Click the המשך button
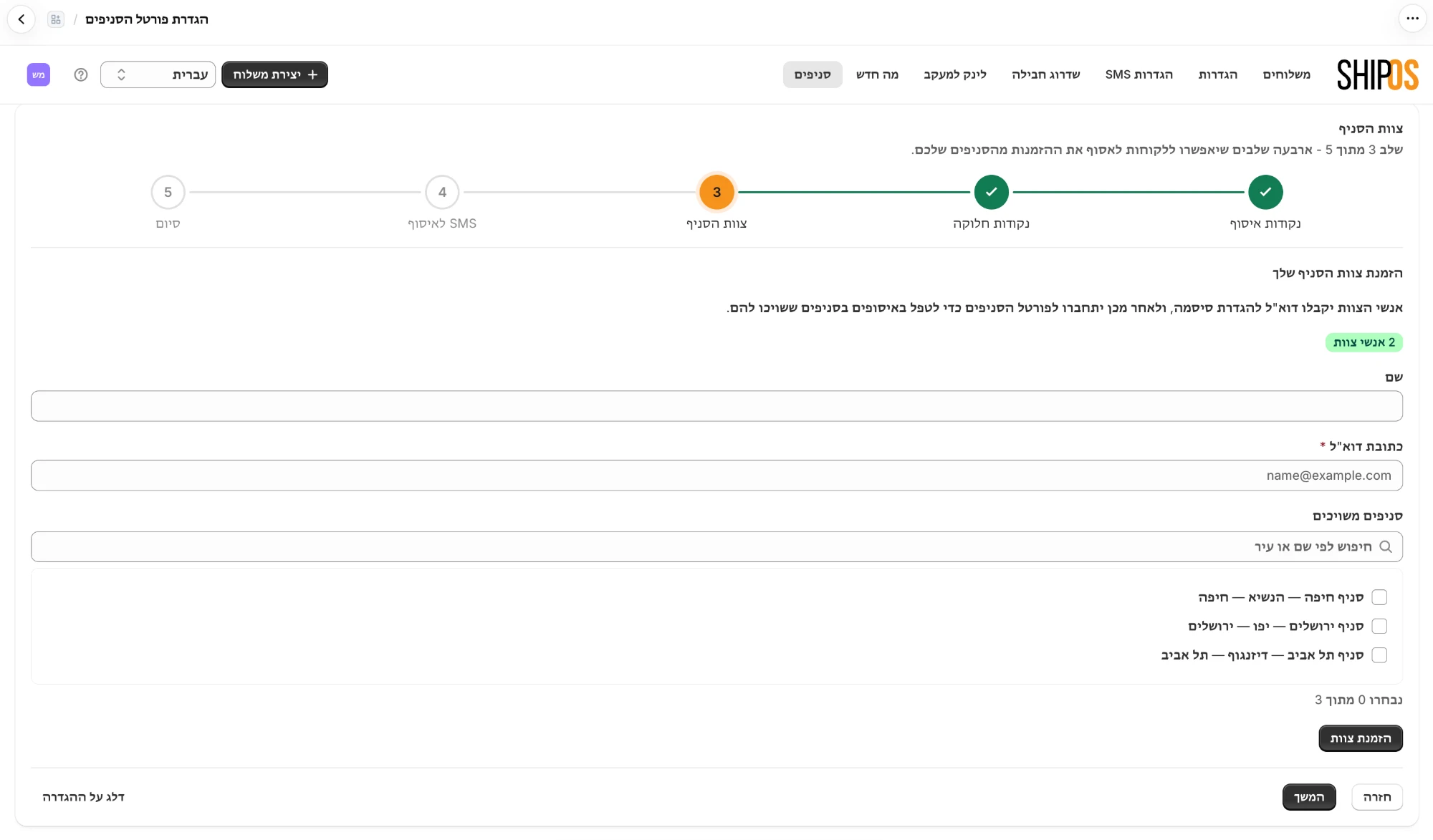Viewport: 1433px width, 840px height. (1309, 797)
